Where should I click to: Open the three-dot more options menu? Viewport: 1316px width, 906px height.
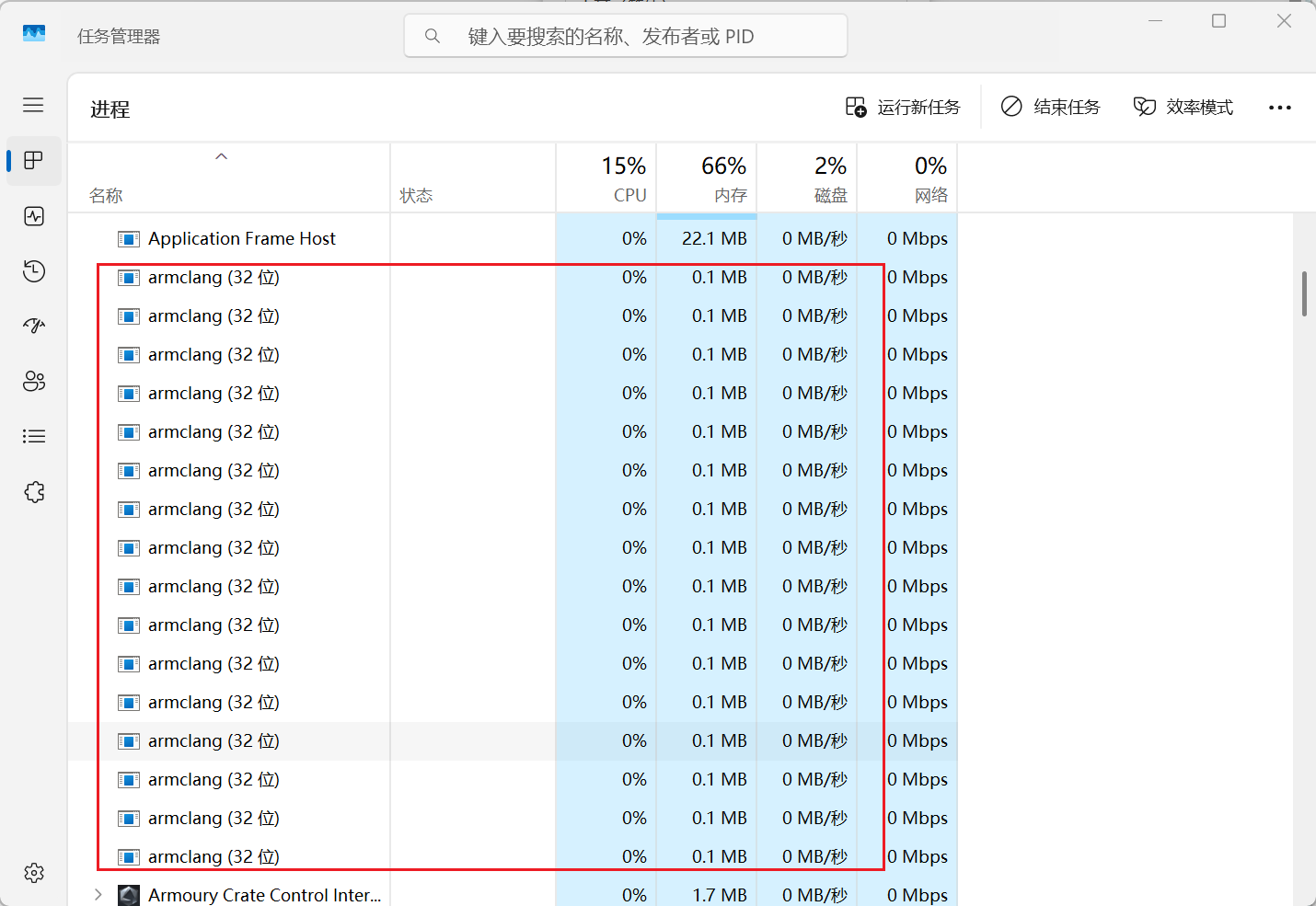coord(1280,108)
